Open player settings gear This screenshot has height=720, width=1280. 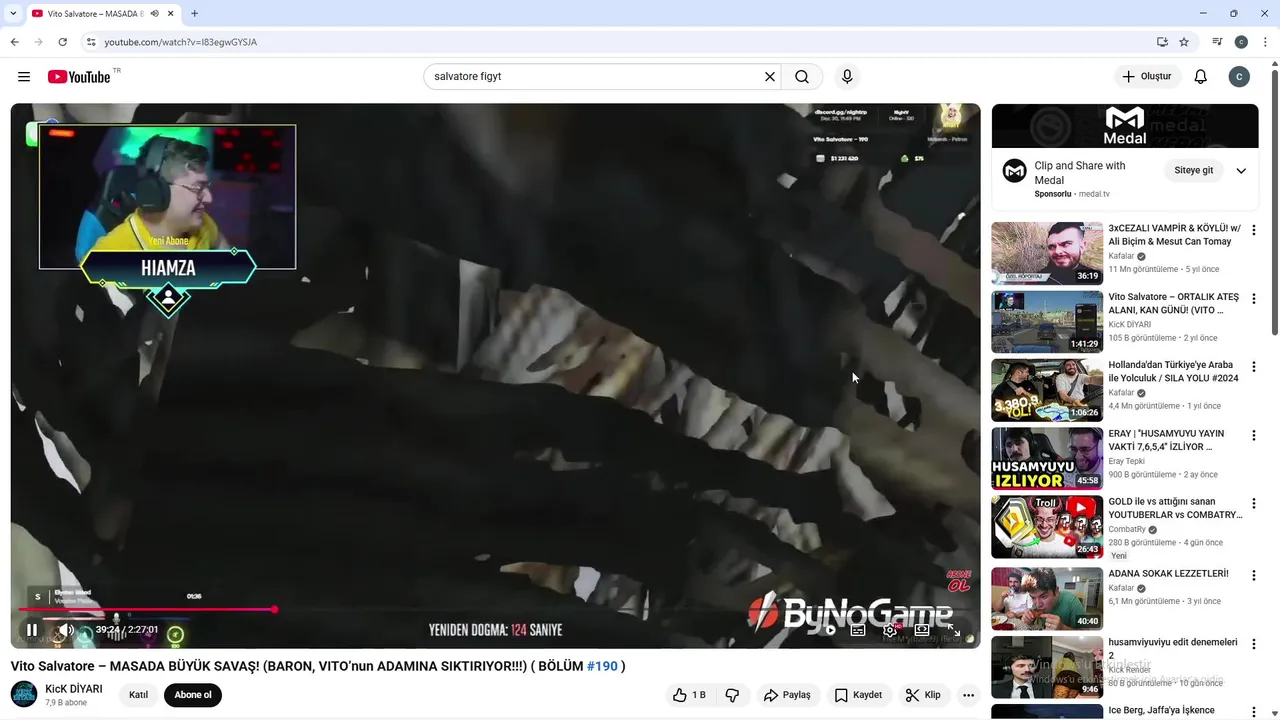tap(890, 630)
